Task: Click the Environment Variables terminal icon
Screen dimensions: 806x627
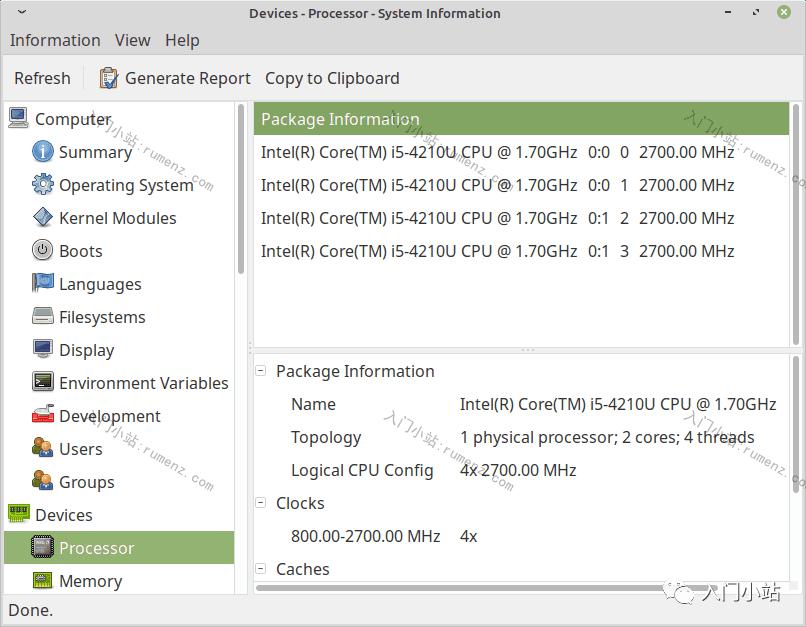Action: click(x=43, y=382)
